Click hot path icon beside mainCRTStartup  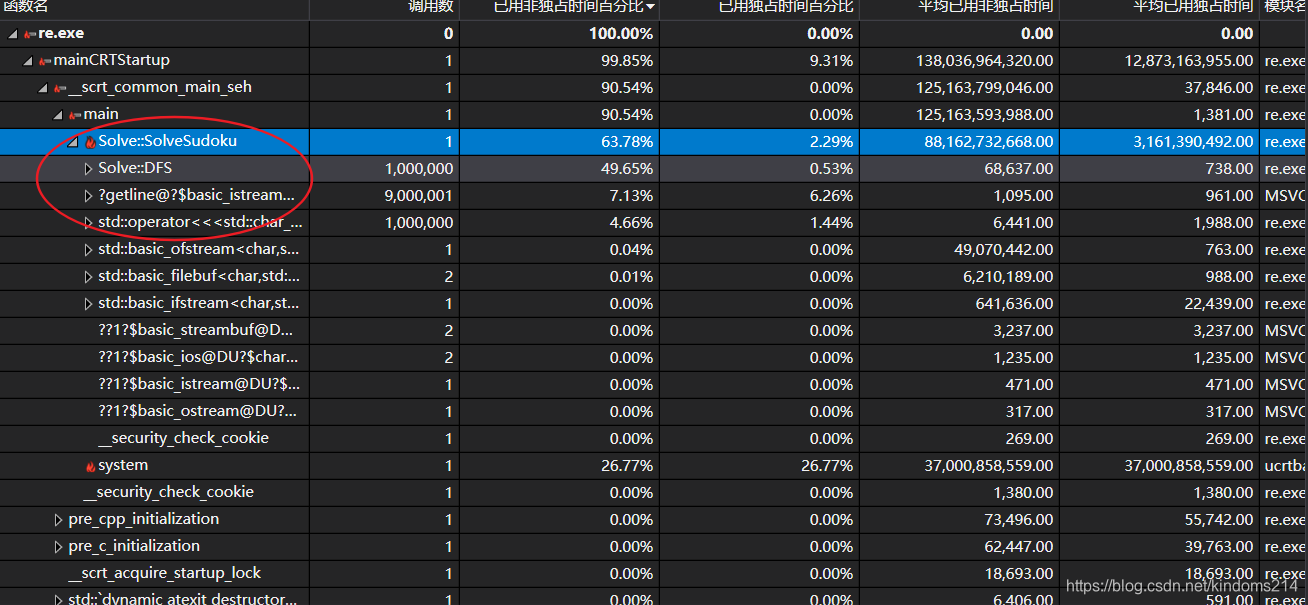pos(45,61)
